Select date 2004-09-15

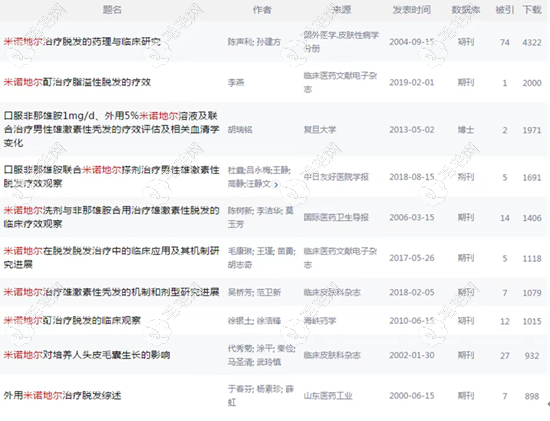click(x=412, y=42)
